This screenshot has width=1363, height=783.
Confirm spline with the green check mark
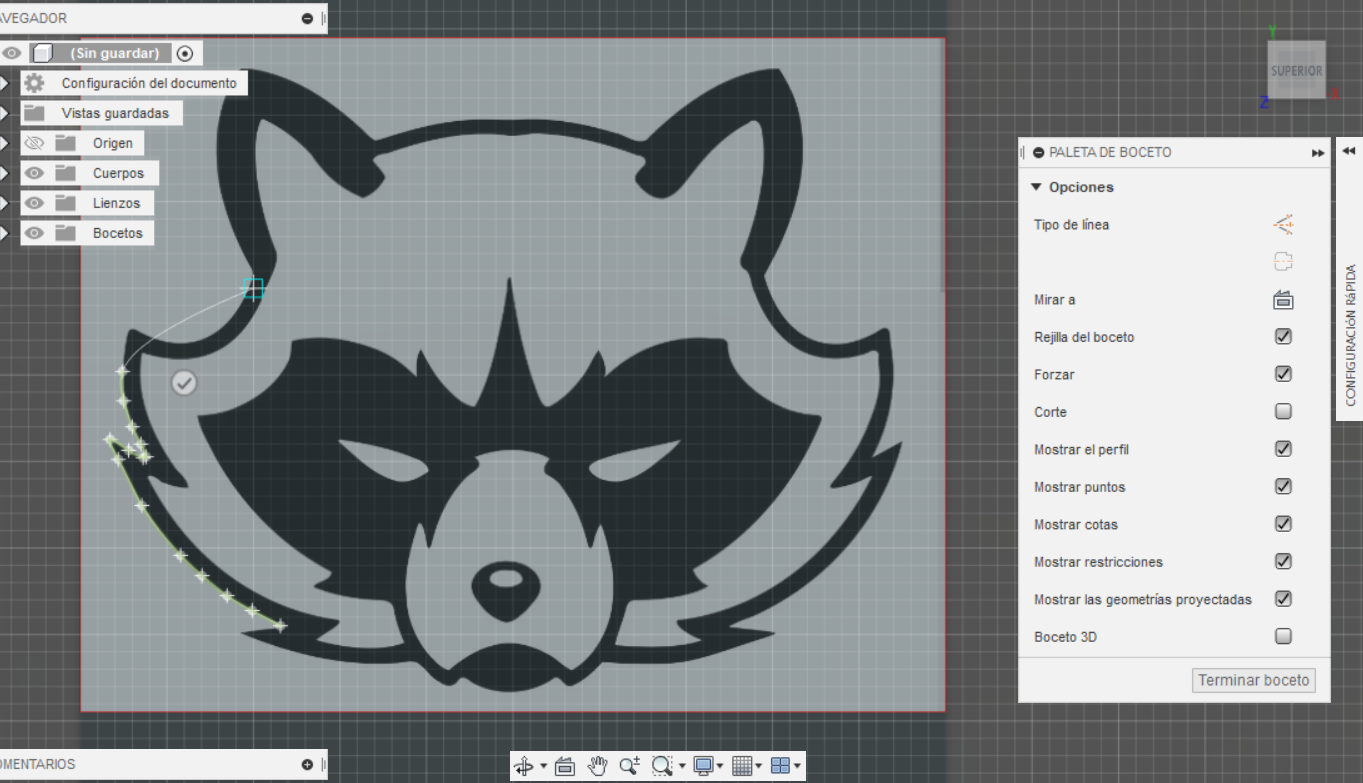click(184, 382)
